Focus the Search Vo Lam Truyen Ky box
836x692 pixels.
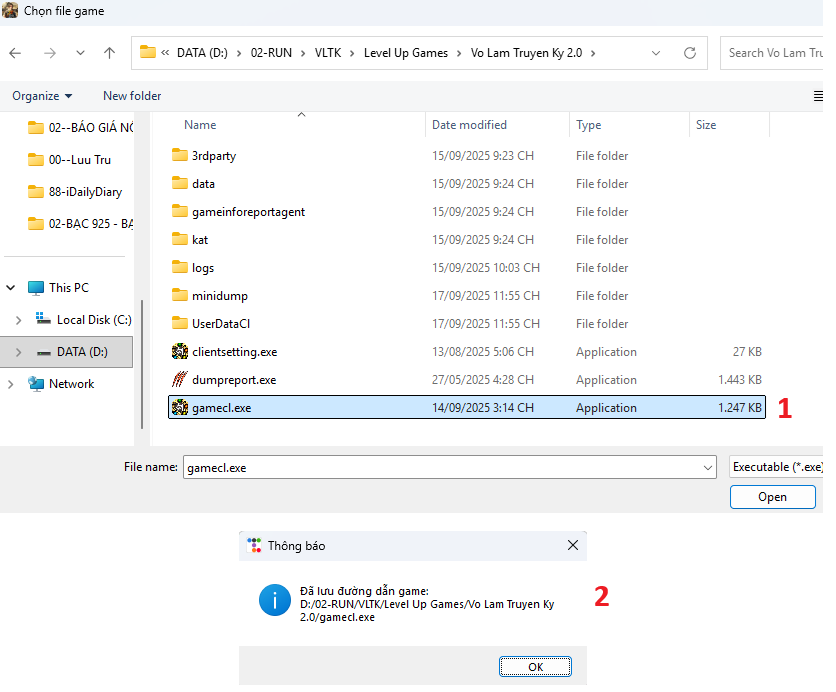tap(774, 53)
